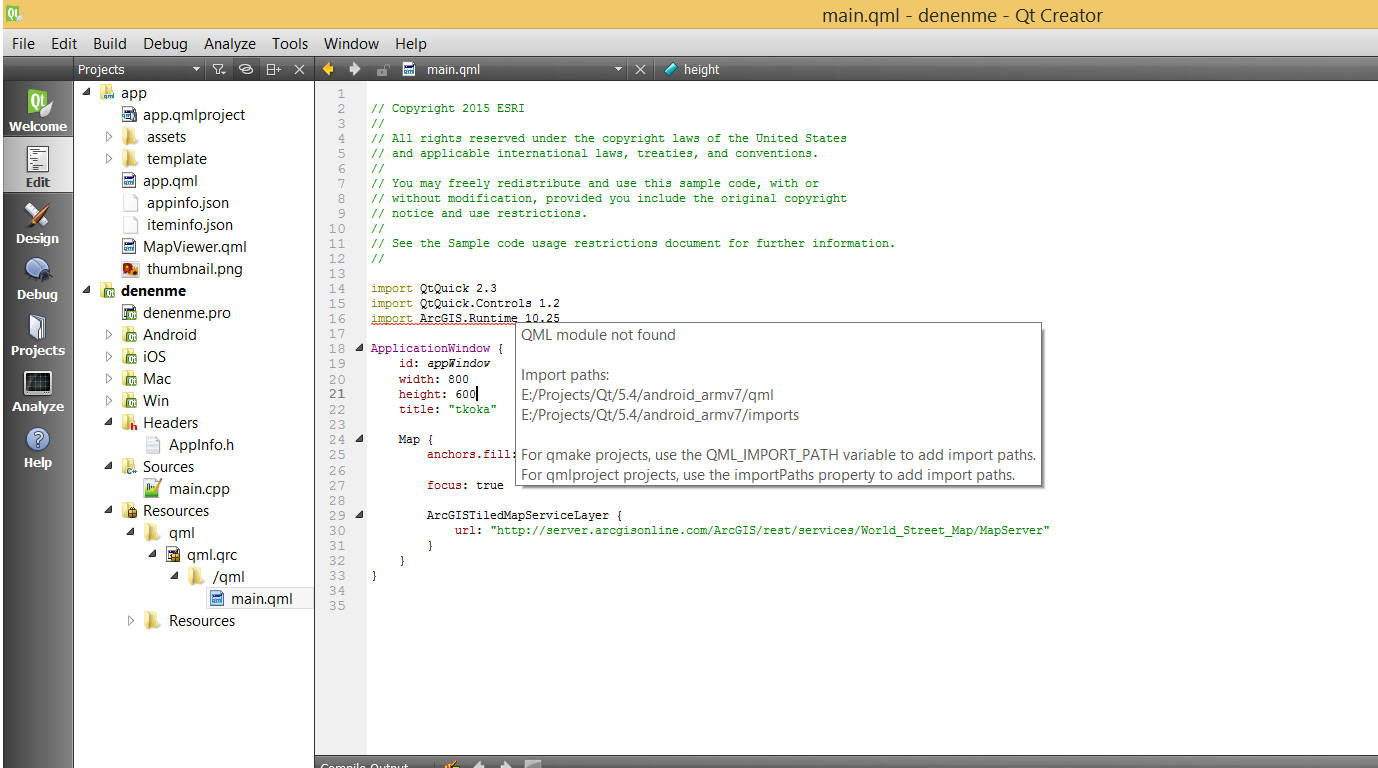Click the main.qml document icon in editor toolbar
The width and height of the screenshot is (1378, 768).
(x=409, y=69)
